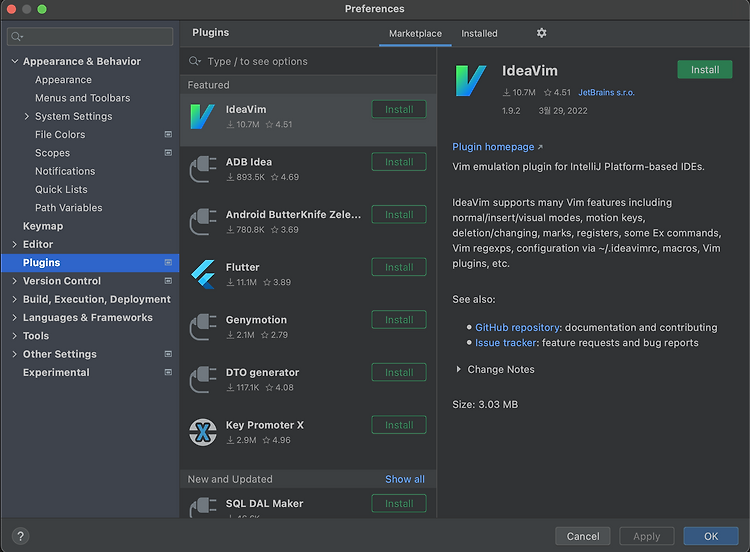Click the IdeaVim logo in plugin list
750x552 pixels.
pos(202,117)
